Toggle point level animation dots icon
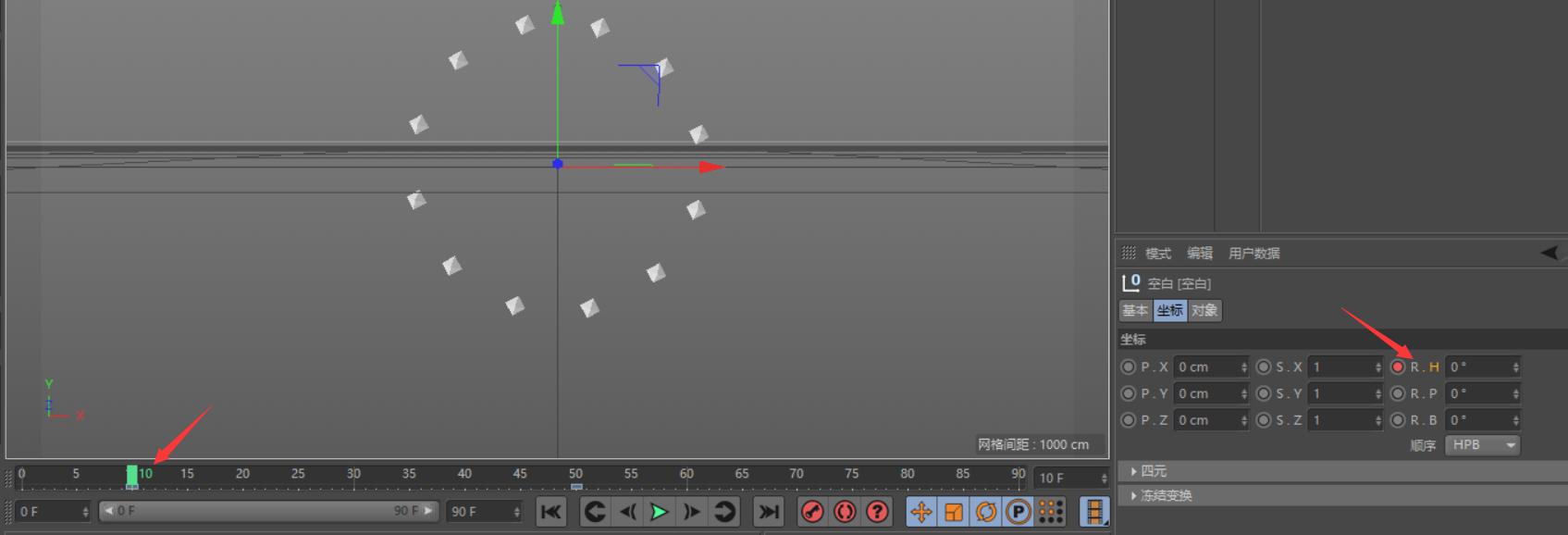 (1050, 511)
